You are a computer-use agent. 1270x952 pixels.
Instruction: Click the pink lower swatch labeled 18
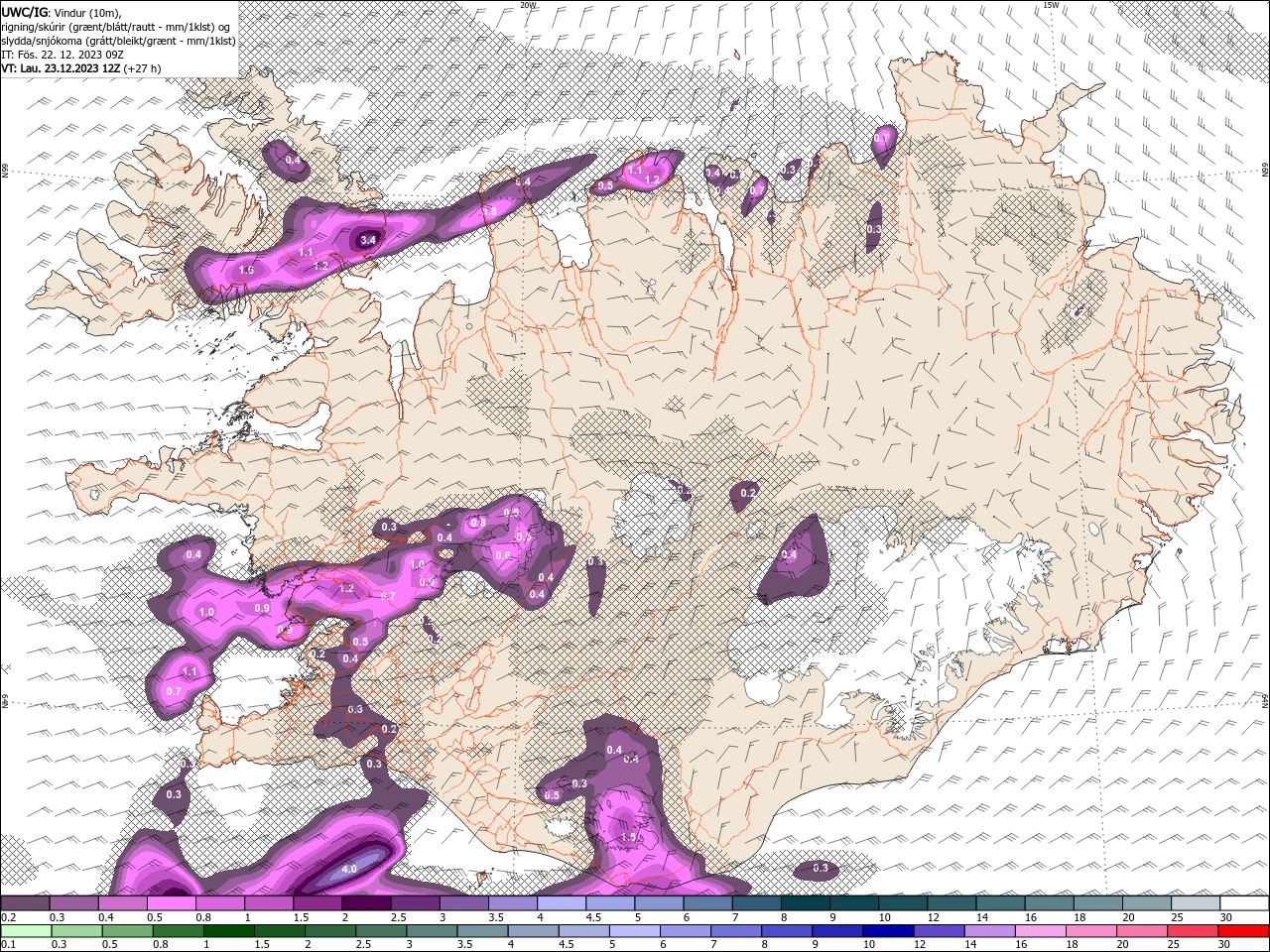1089,931
